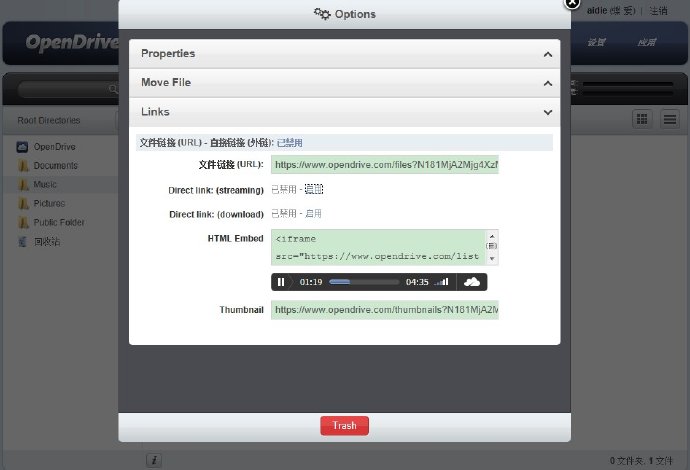The image size is (690, 470).
Task: Close the Options dialog
Action: click(x=572, y=3)
